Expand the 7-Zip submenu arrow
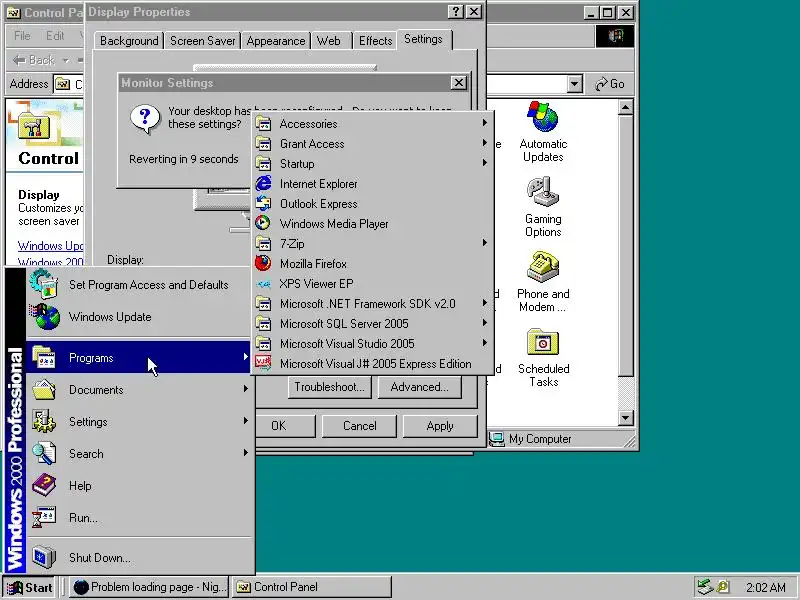 (485, 243)
